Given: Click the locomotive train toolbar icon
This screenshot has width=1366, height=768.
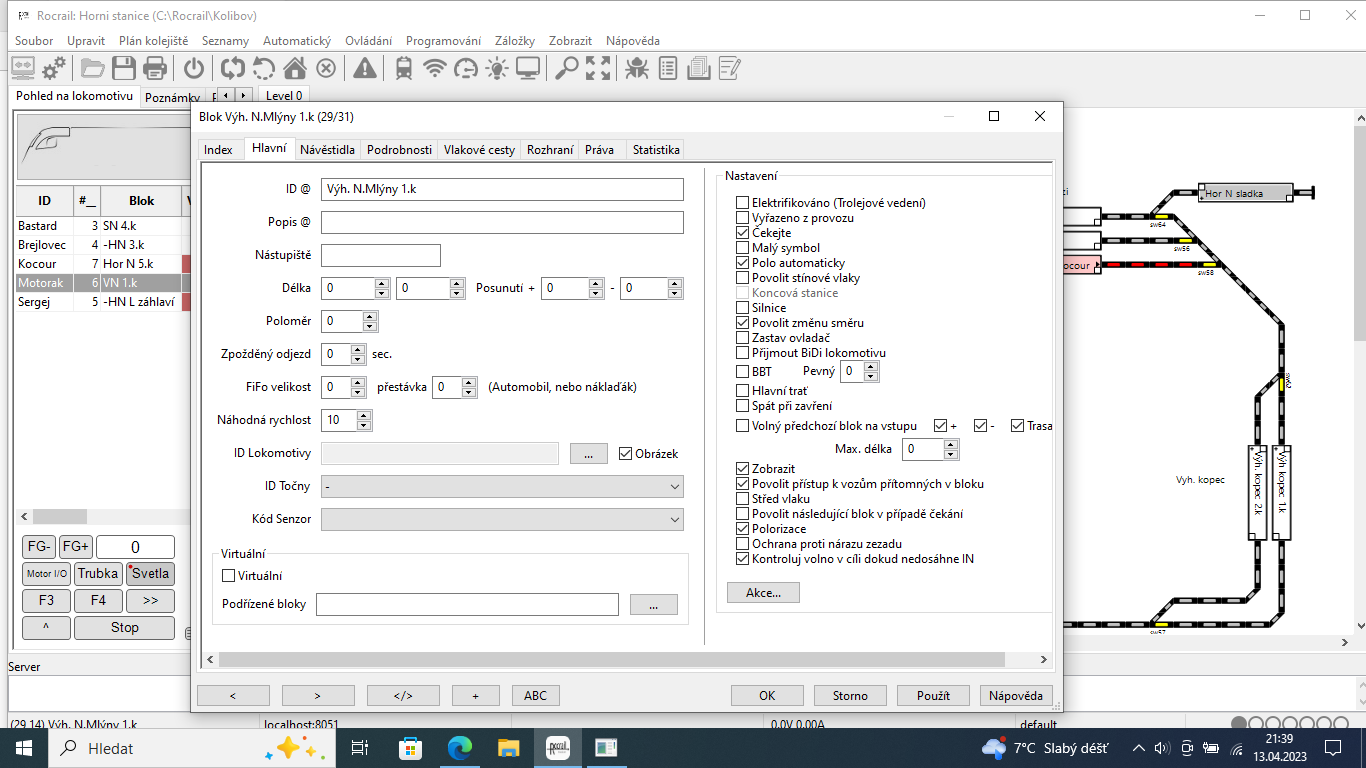Looking at the screenshot, I should [x=404, y=68].
